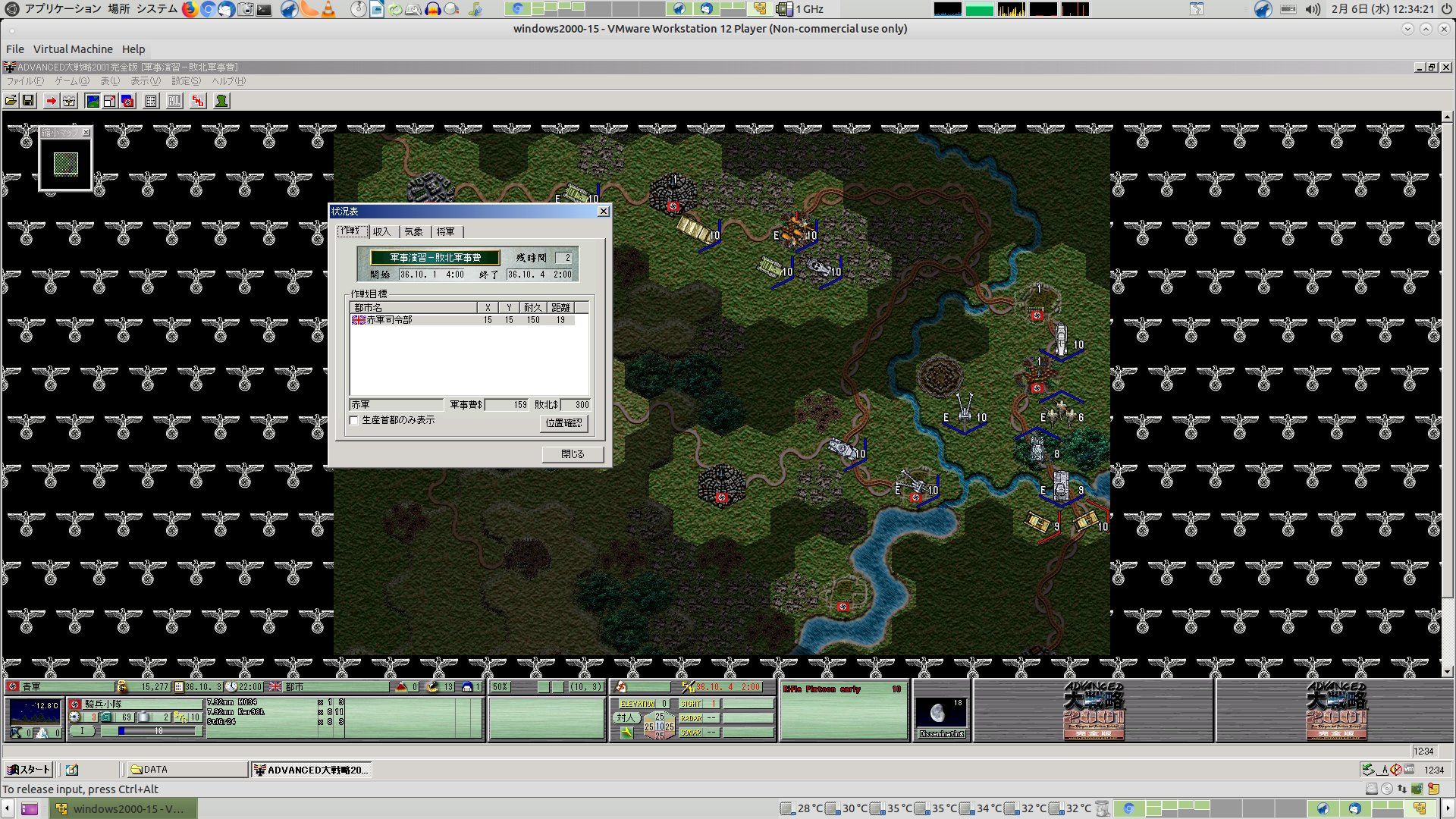Image resolution: width=1456 pixels, height=819 pixels.
Task: Open the ゲーム(G) menu
Action: [x=71, y=81]
